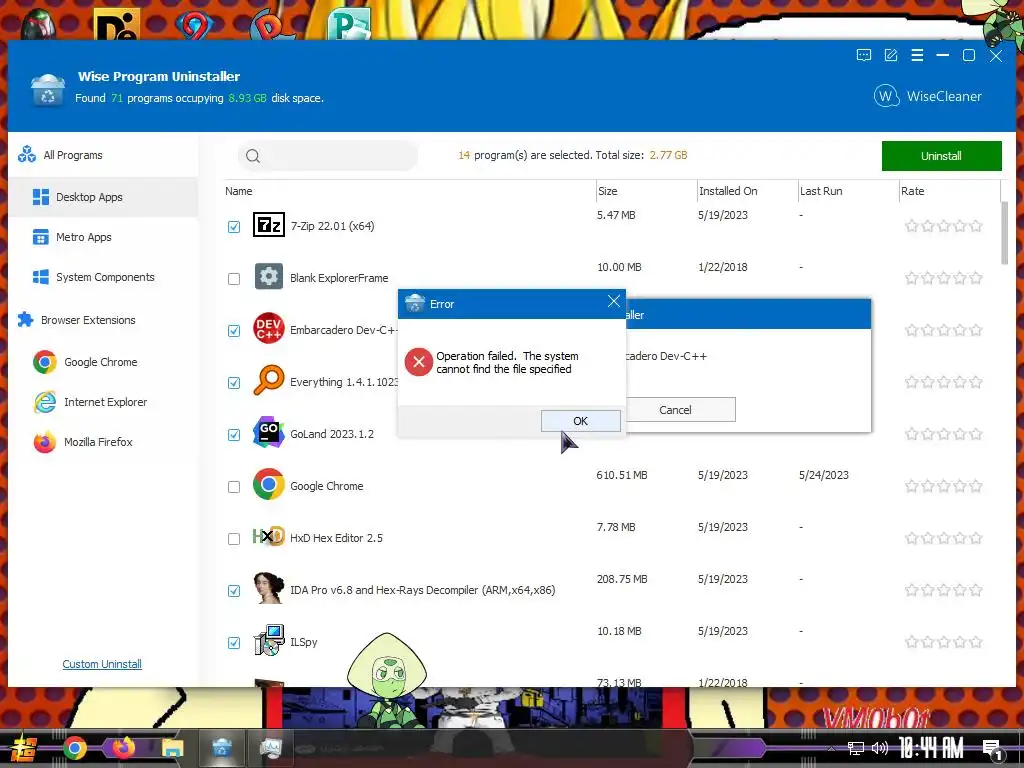Click the search magnifier icon
Screen dimensions: 1024x768
(253, 155)
